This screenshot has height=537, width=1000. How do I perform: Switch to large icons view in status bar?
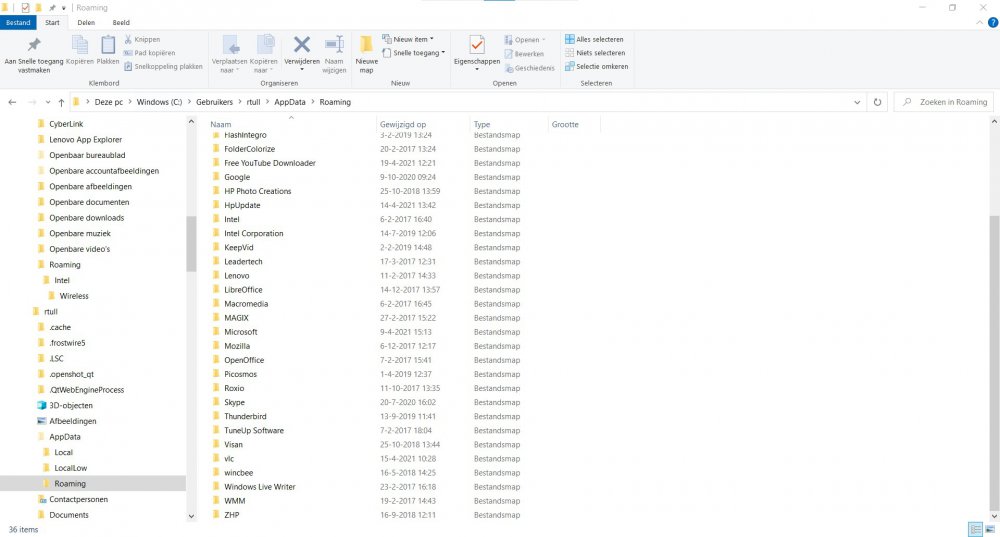990,529
